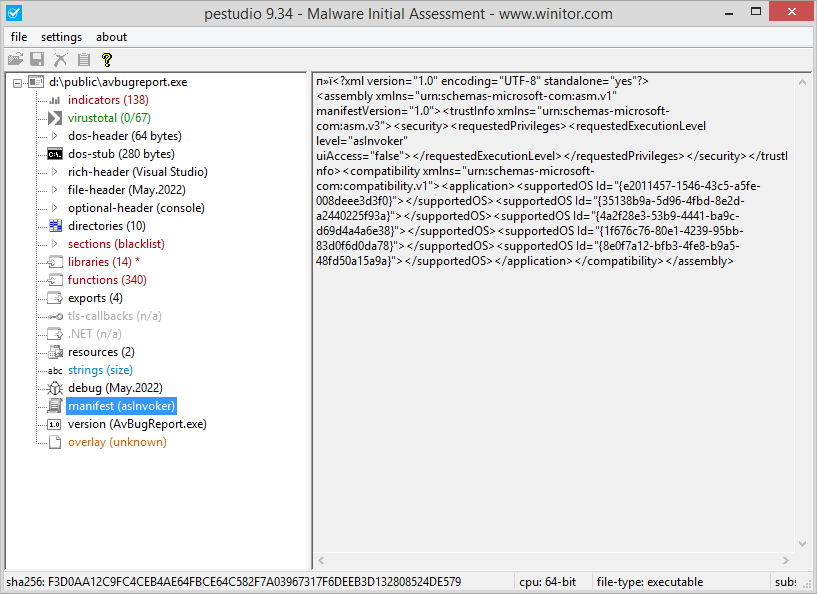This screenshot has width=817, height=594.
Task: Select overlay (unknown)
Action: tap(117, 442)
